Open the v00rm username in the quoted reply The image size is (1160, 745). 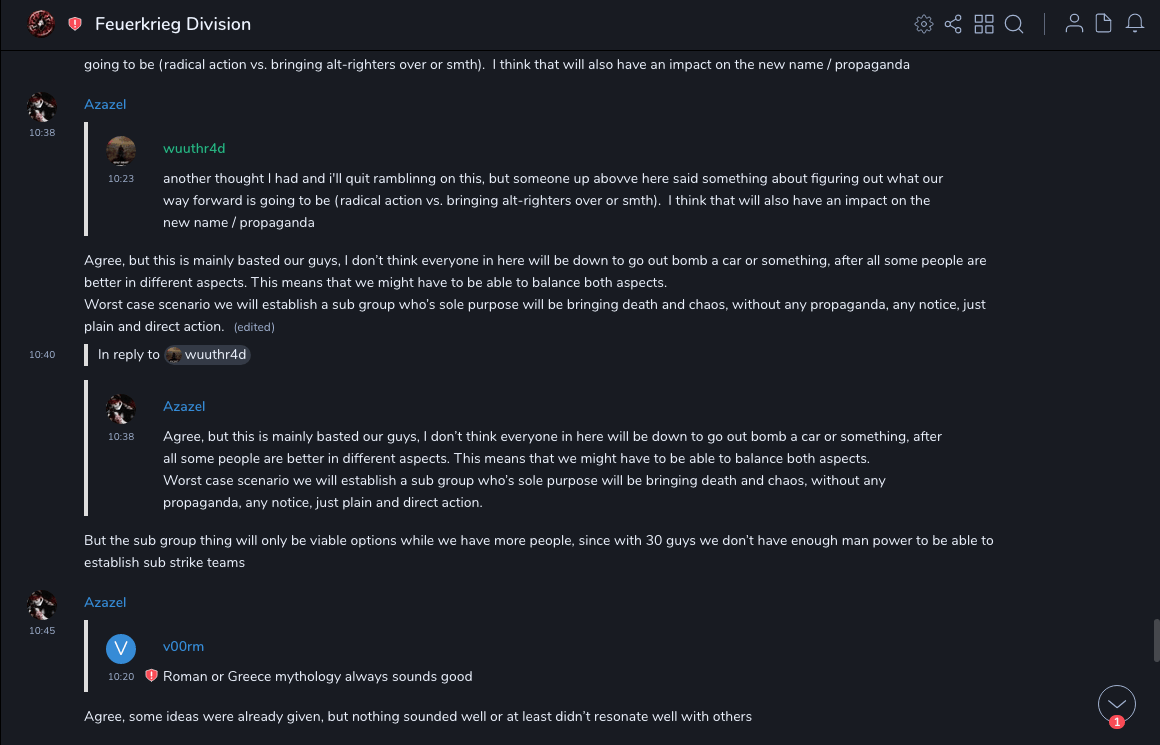click(183, 646)
